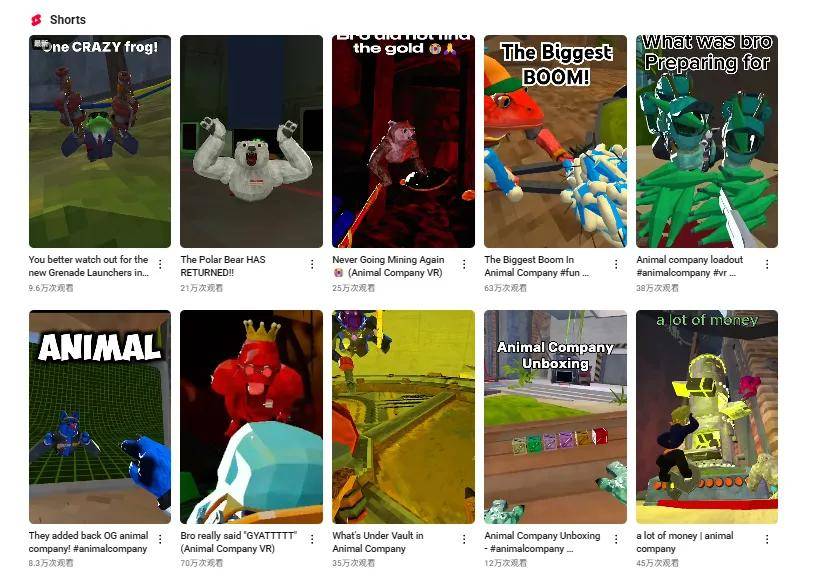Screen dimensions: 813x584
Task: Open more options for a lot of money short
Action: (x=767, y=539)
